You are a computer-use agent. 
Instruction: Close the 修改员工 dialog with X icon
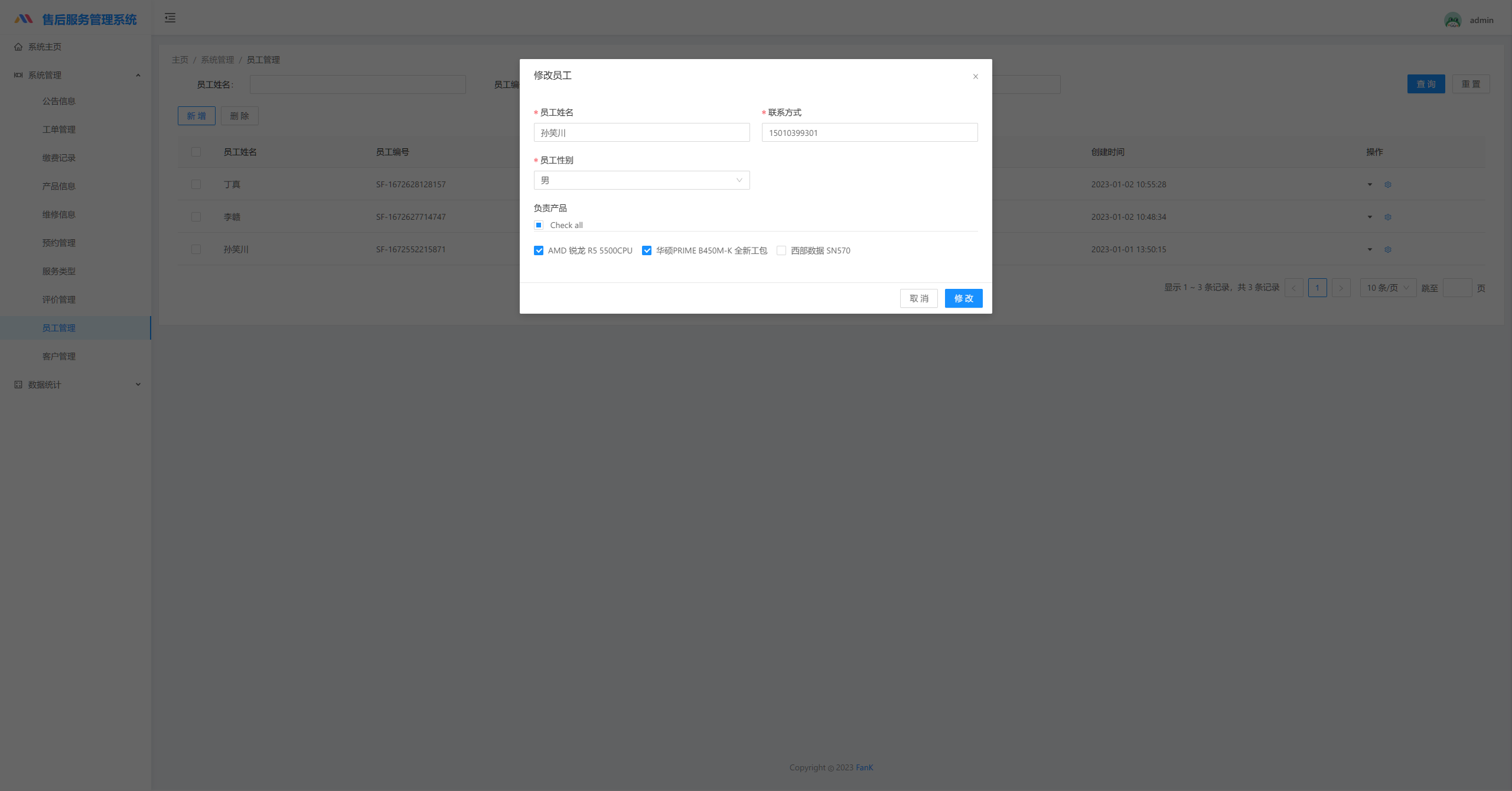[x=975, y=76]
